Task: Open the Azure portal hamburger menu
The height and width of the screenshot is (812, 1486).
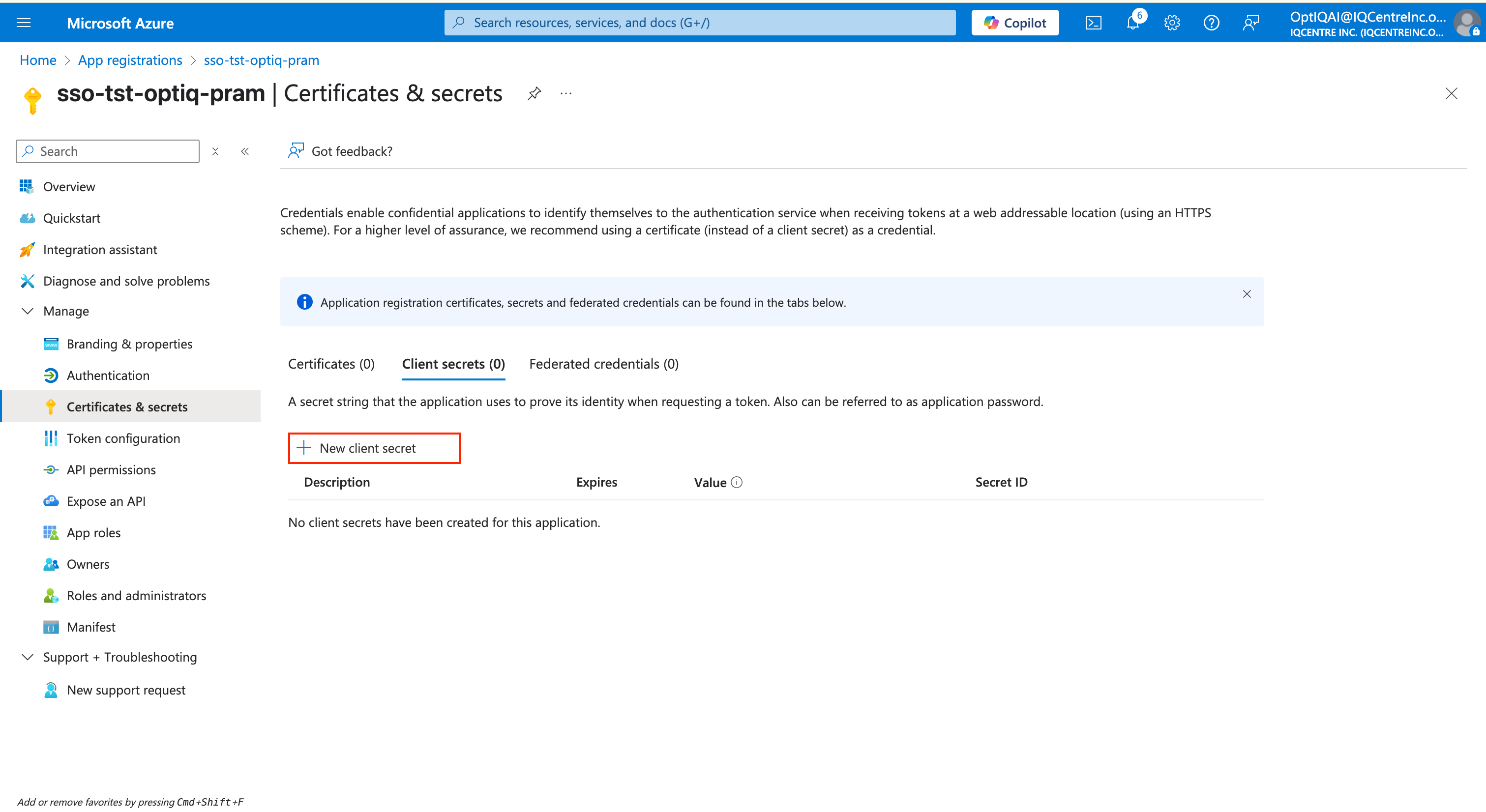Action: [24, 23]
